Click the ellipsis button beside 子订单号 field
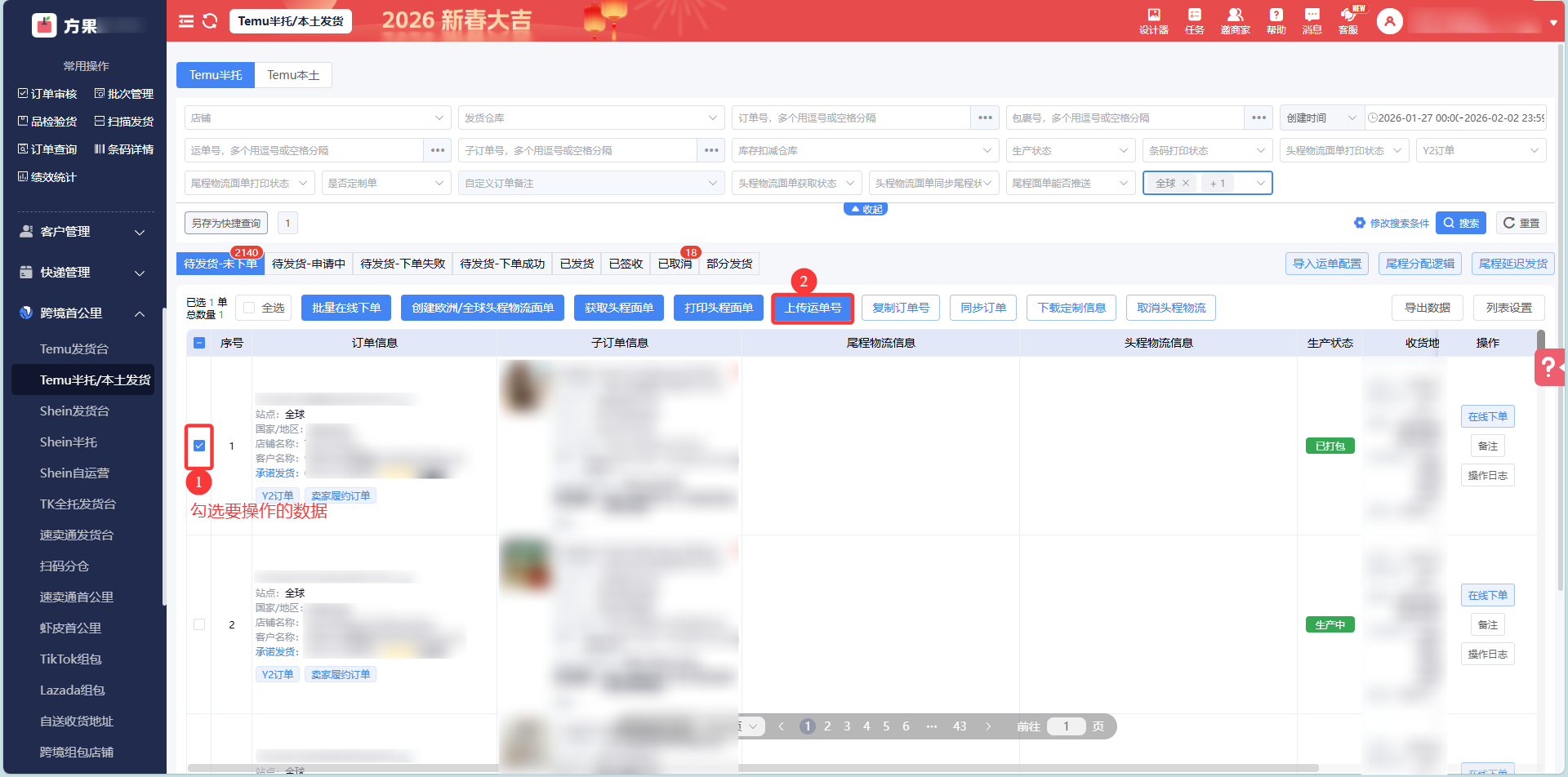This screenshot has height=777, width=1568. 711,150
